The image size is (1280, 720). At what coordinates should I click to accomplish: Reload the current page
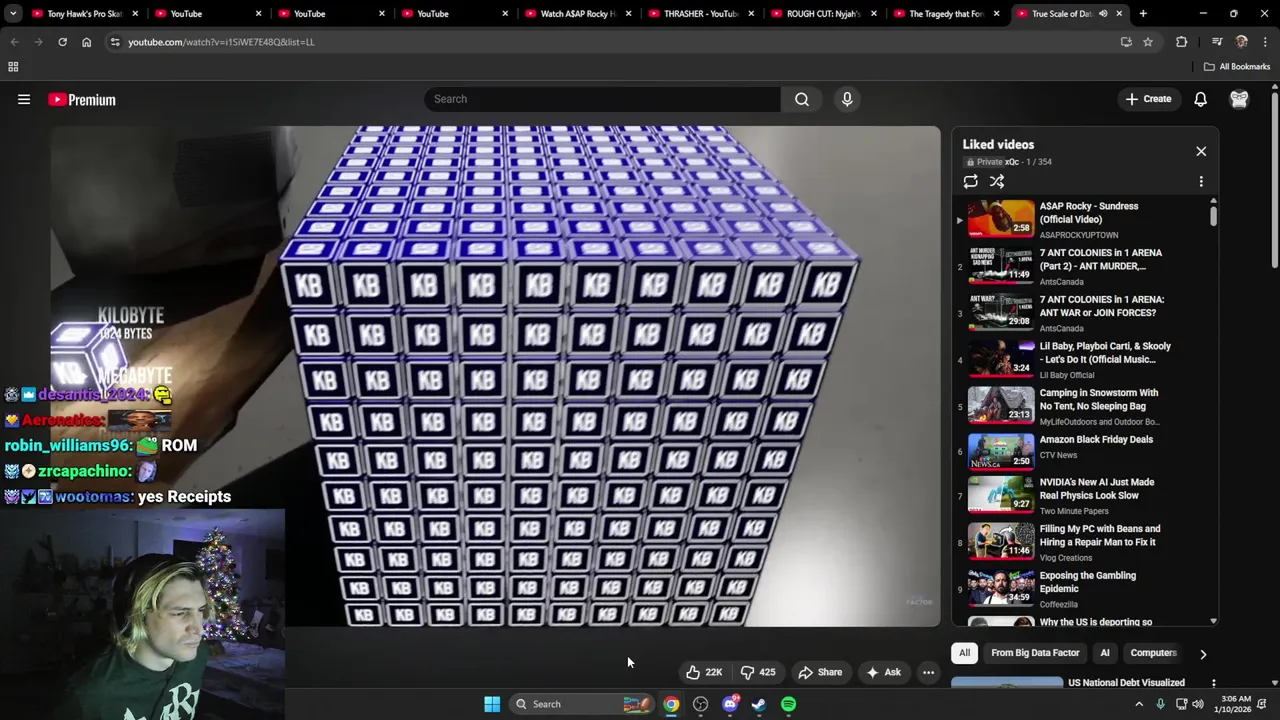pyautogui.click(x=62, y=42)
